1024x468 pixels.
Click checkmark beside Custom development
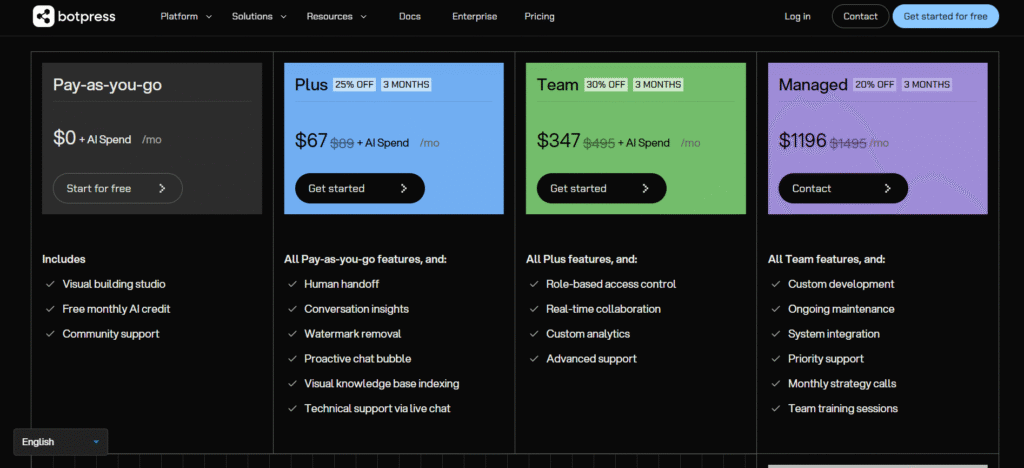point(776,284)
